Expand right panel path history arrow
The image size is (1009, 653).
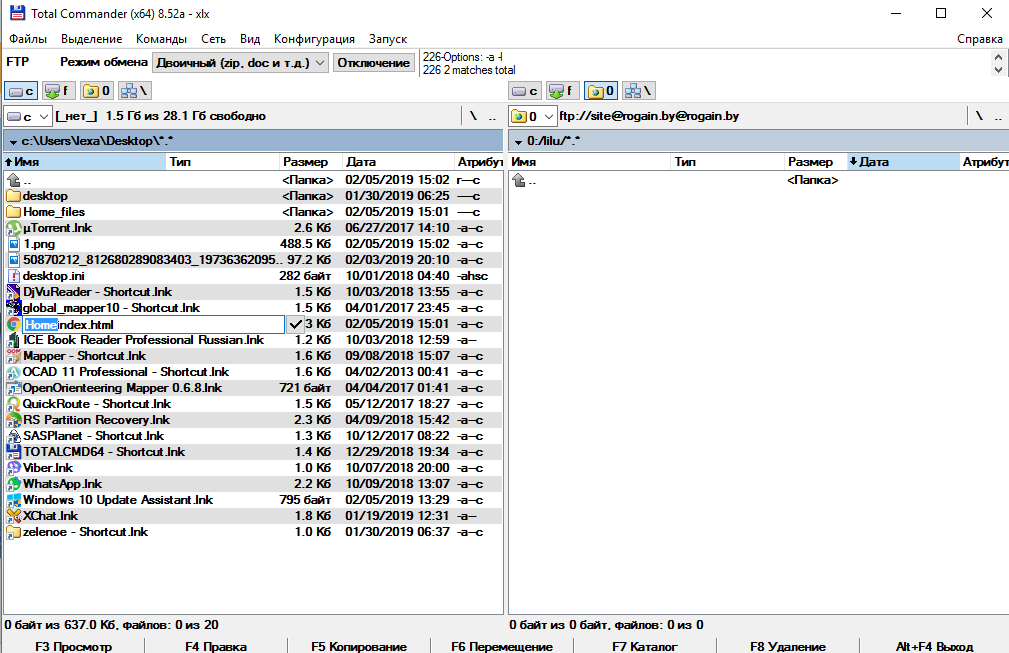518,142
